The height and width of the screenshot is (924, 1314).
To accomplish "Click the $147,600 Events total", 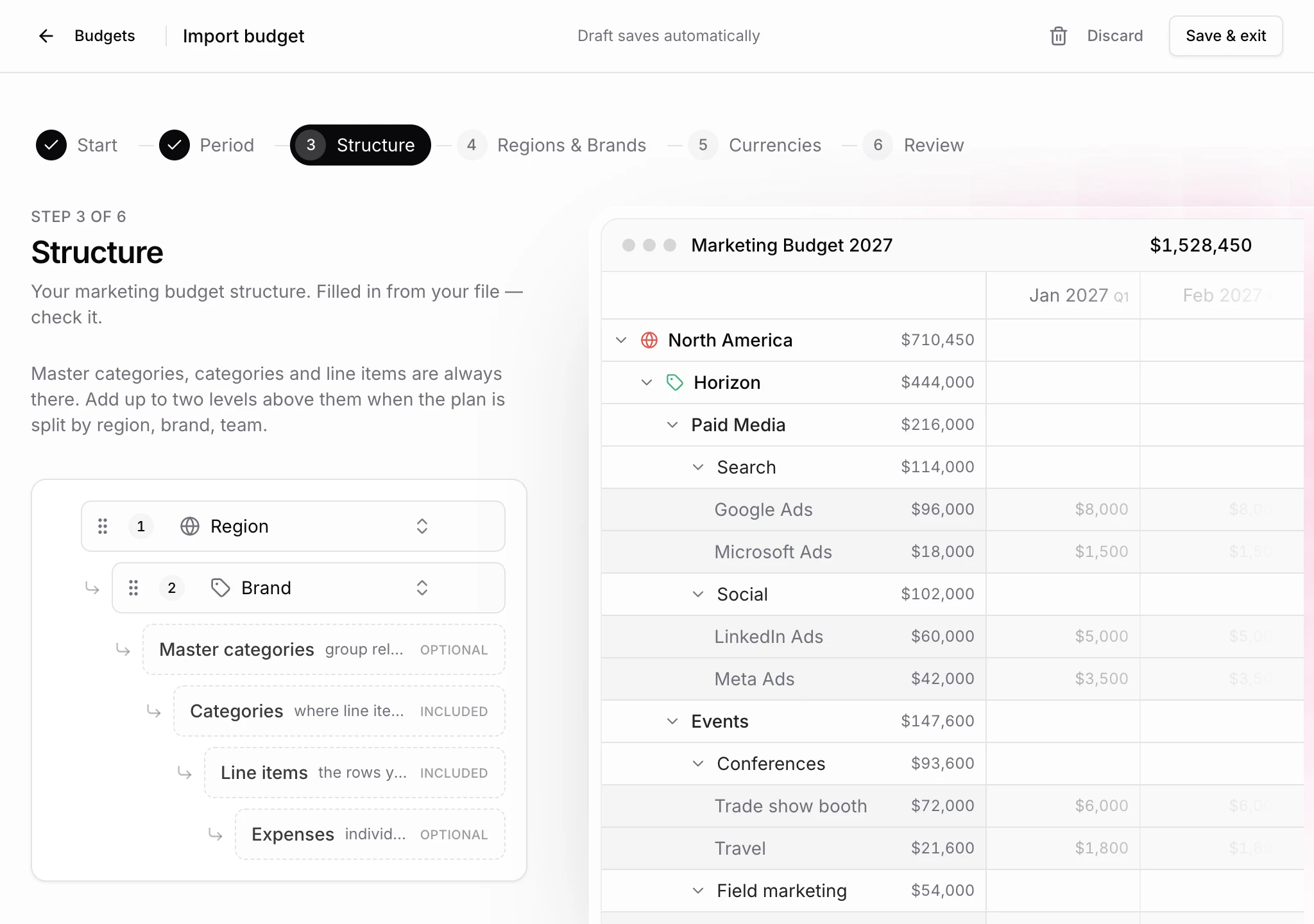I will (x=937, y=721).
